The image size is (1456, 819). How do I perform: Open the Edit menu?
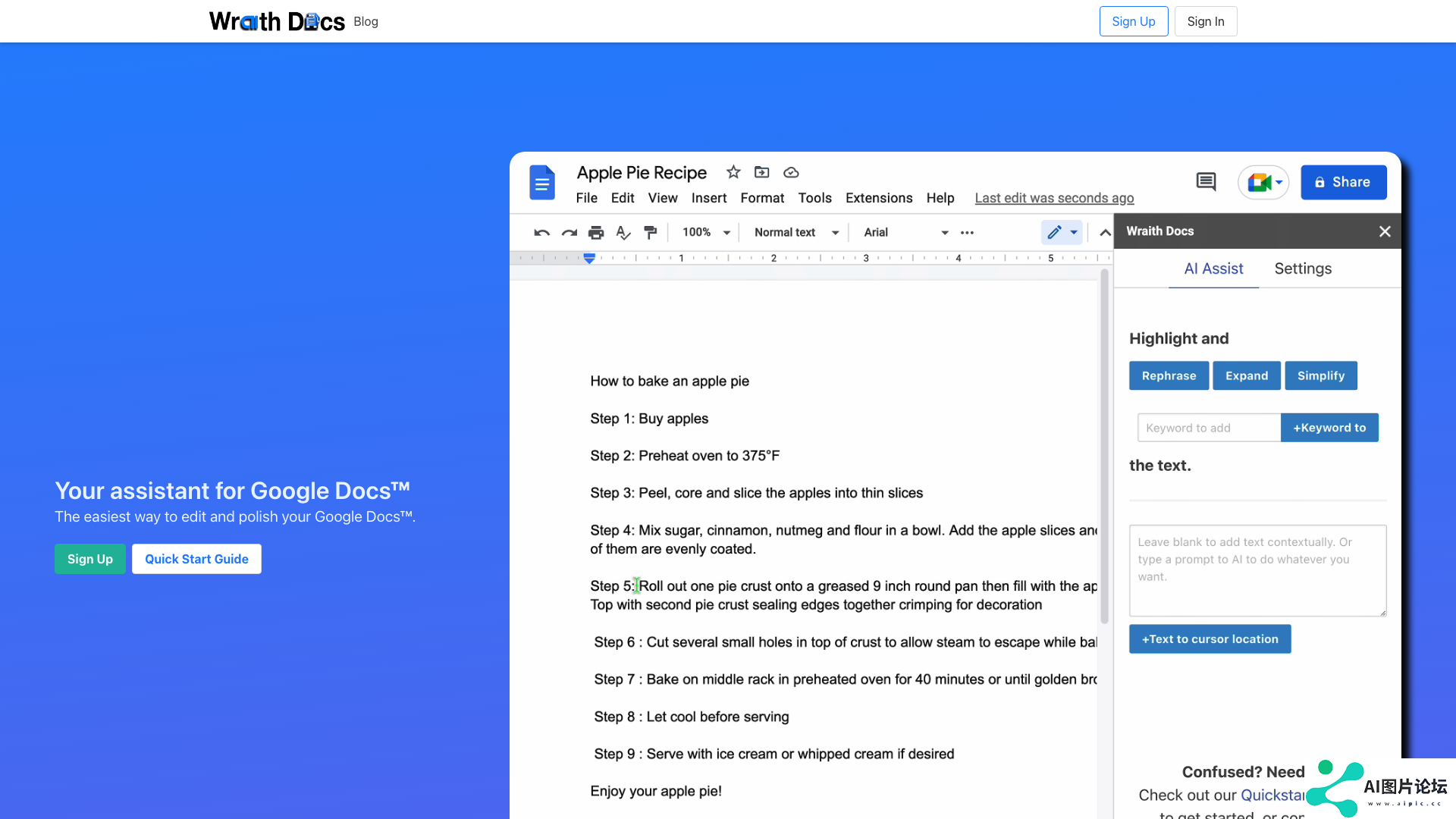point(623,198)
